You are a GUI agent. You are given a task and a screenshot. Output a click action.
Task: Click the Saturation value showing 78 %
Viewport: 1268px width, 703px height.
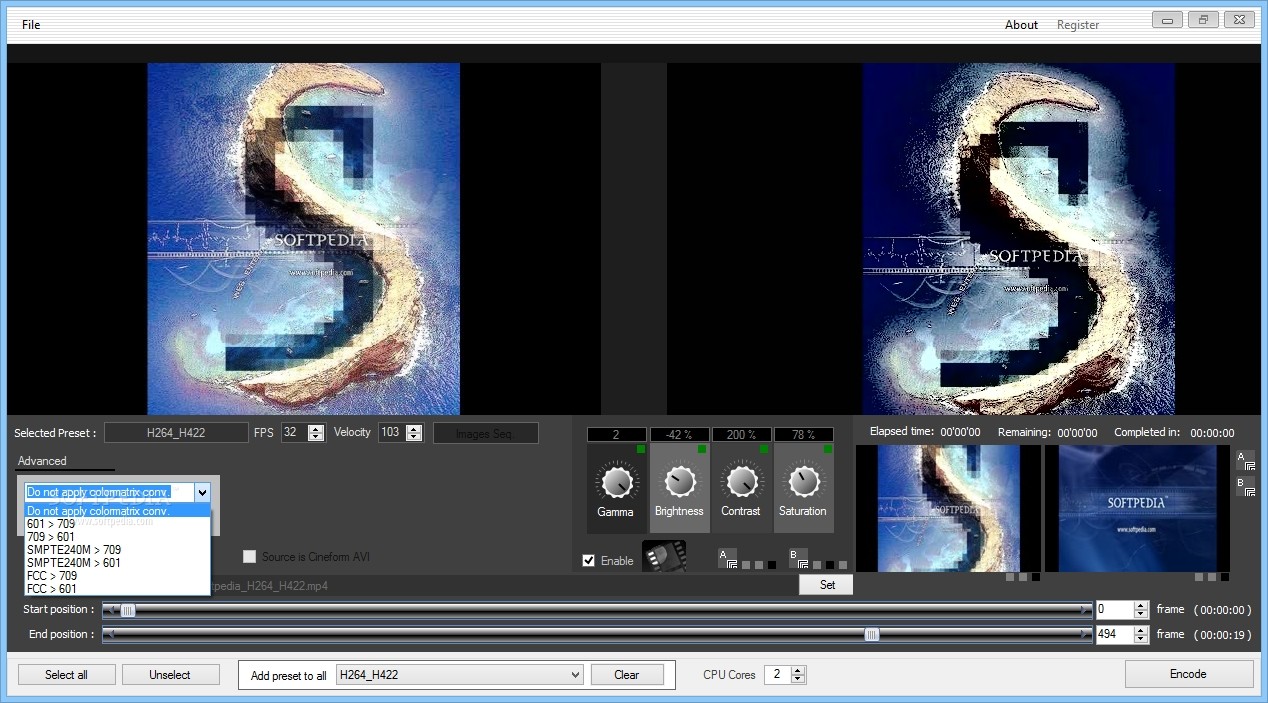point(803,435)
